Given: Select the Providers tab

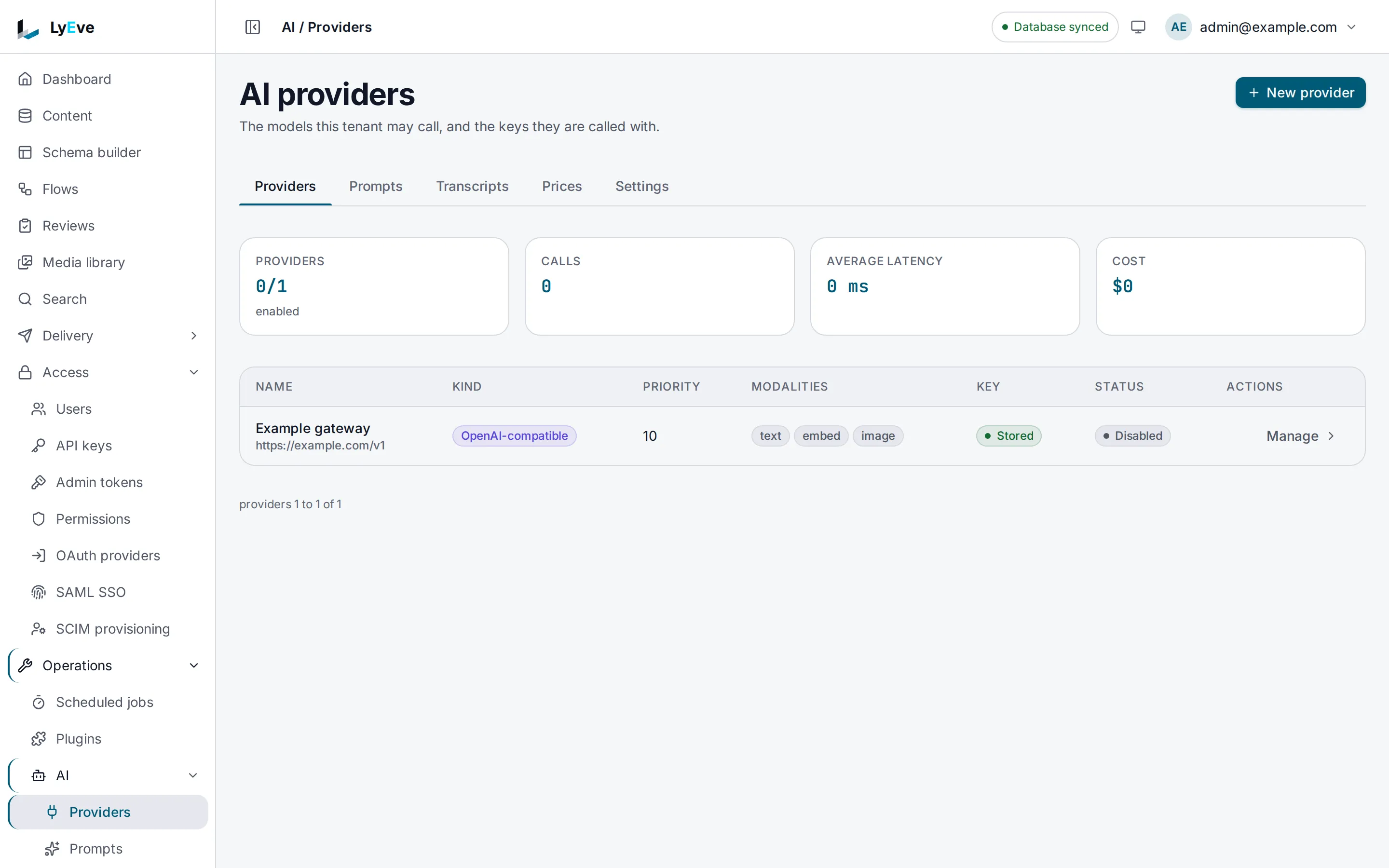Looking at the screenshot, I should (285, 187).
